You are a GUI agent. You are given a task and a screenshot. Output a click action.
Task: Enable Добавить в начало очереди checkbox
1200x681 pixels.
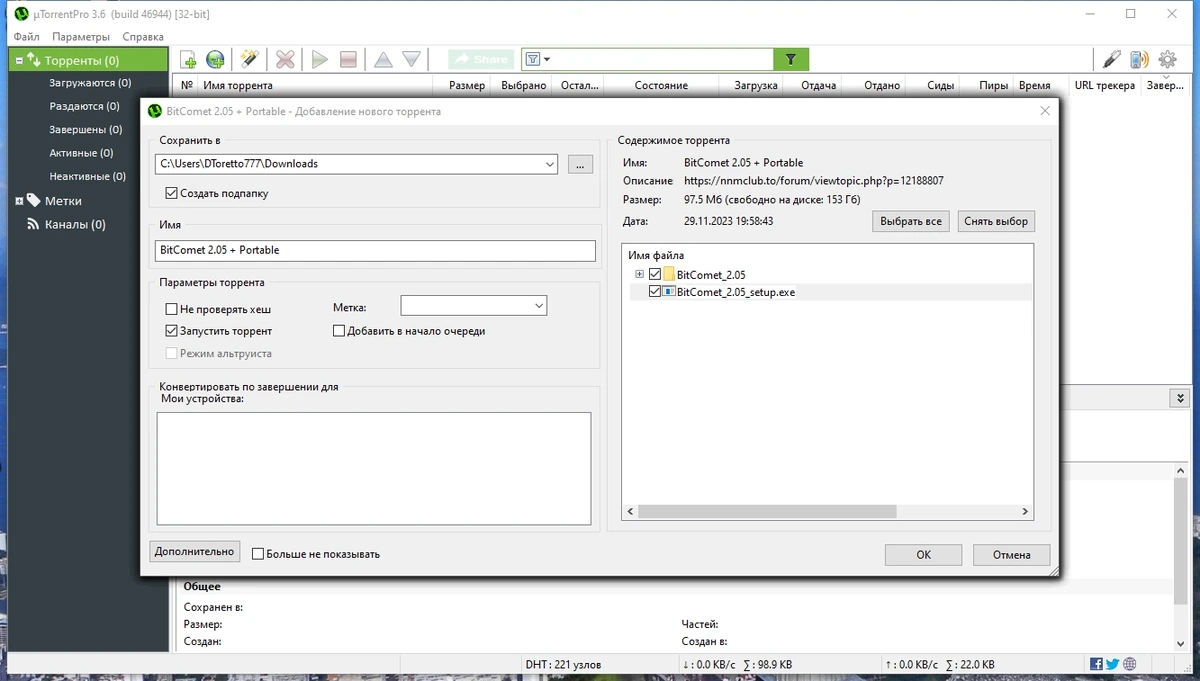(x=339, y=330)
